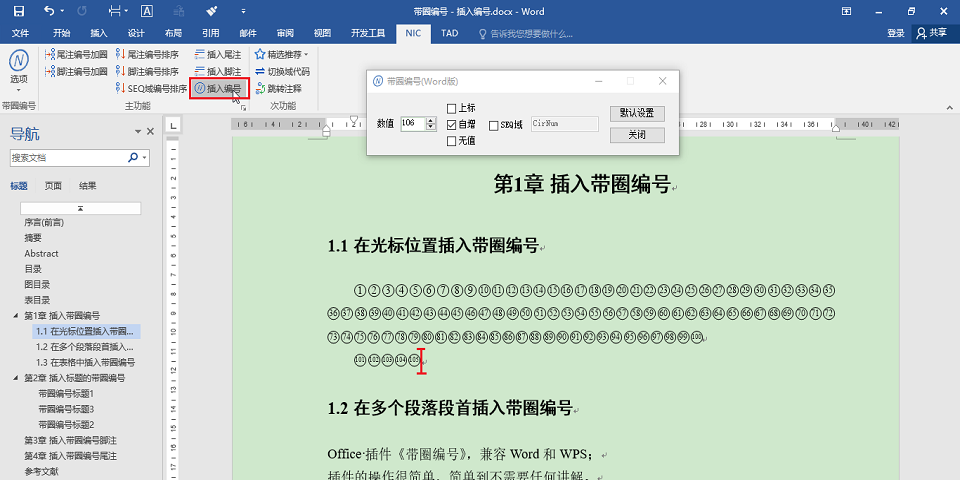960x480 pixels.
Task: Switch to 页面 tab in navigation pane
Action: coord(53,186)
